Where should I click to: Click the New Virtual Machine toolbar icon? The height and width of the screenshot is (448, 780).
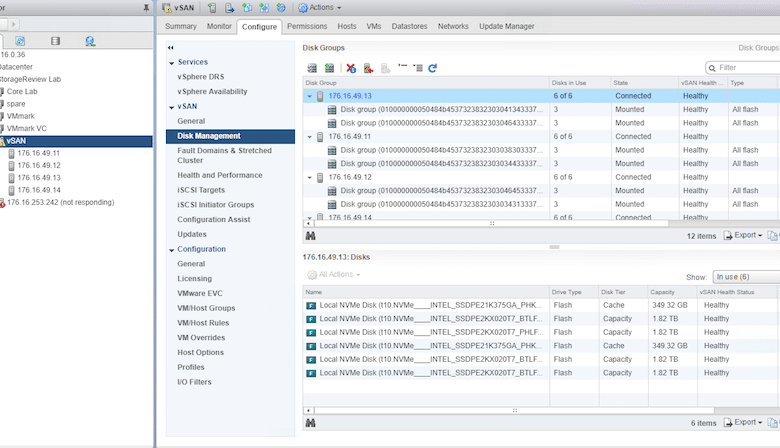247,7
